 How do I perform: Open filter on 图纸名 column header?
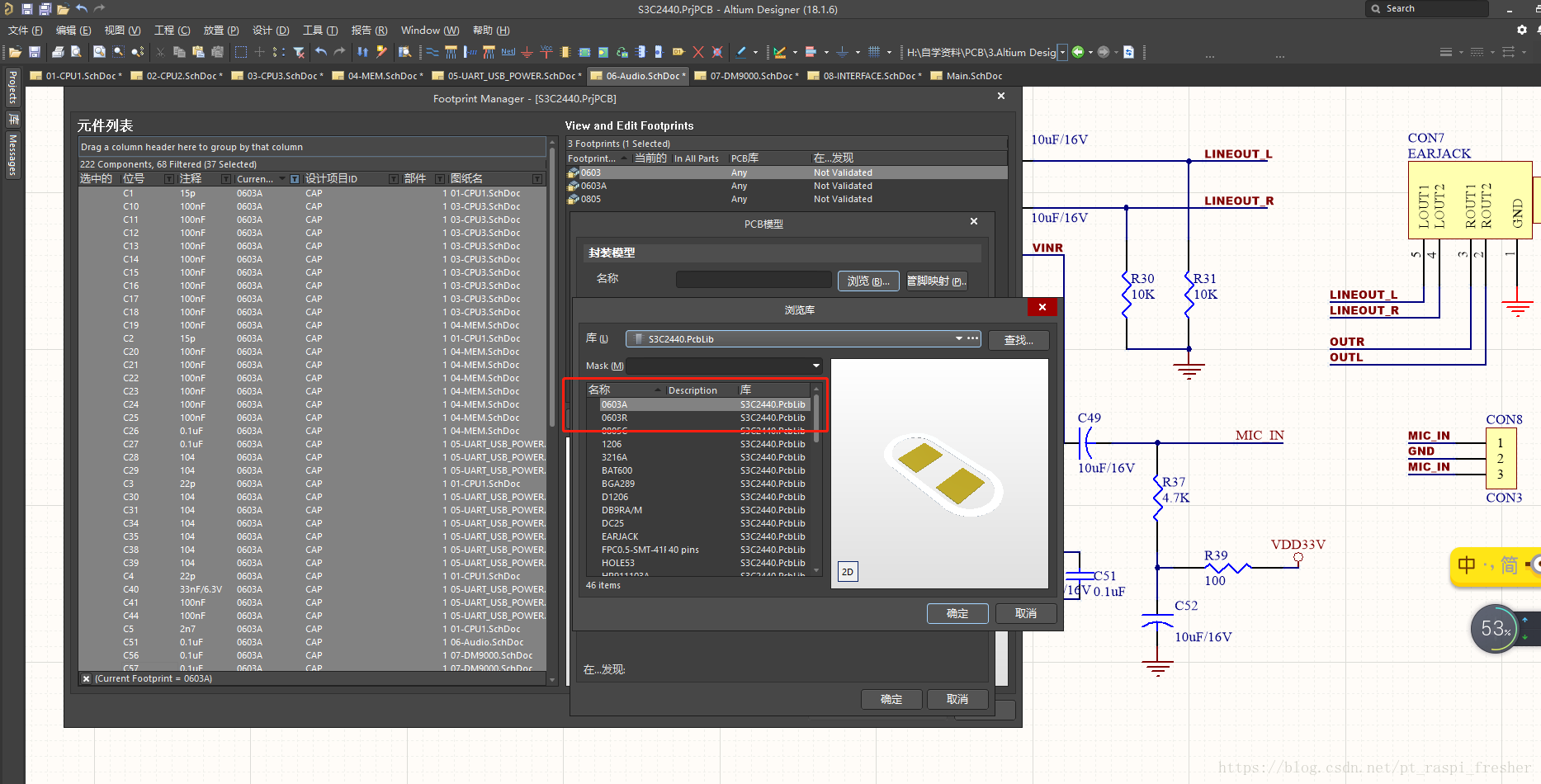pyautogui.click(x=537, y=179)
